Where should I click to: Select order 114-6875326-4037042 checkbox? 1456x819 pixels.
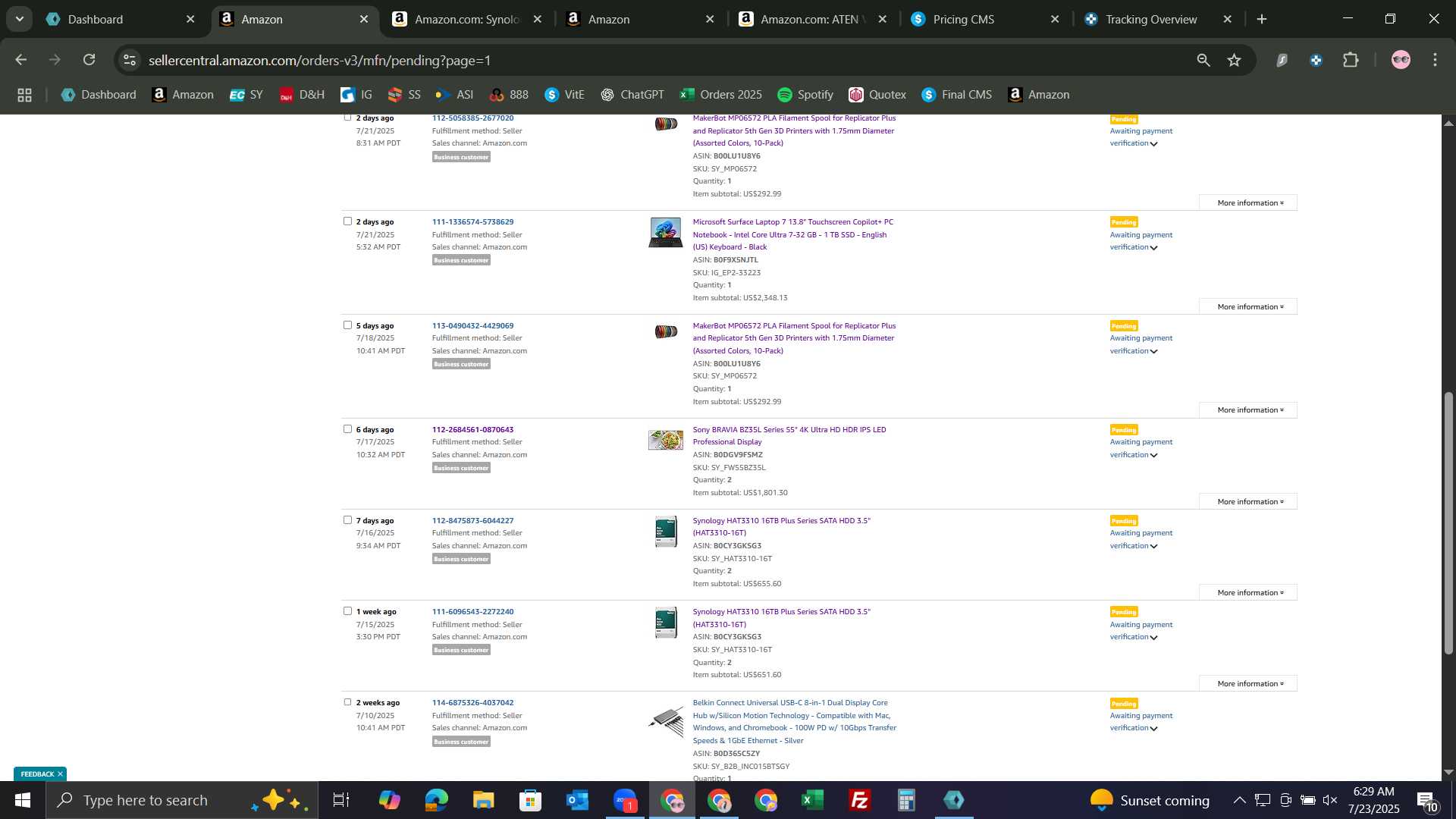(347, 702)
